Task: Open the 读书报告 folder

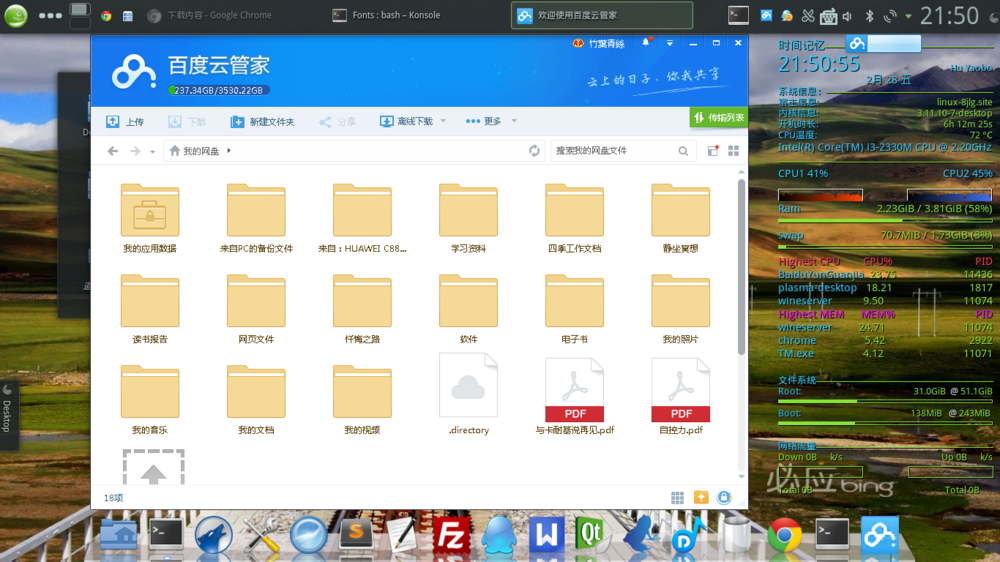Action: tap(150, 309)
